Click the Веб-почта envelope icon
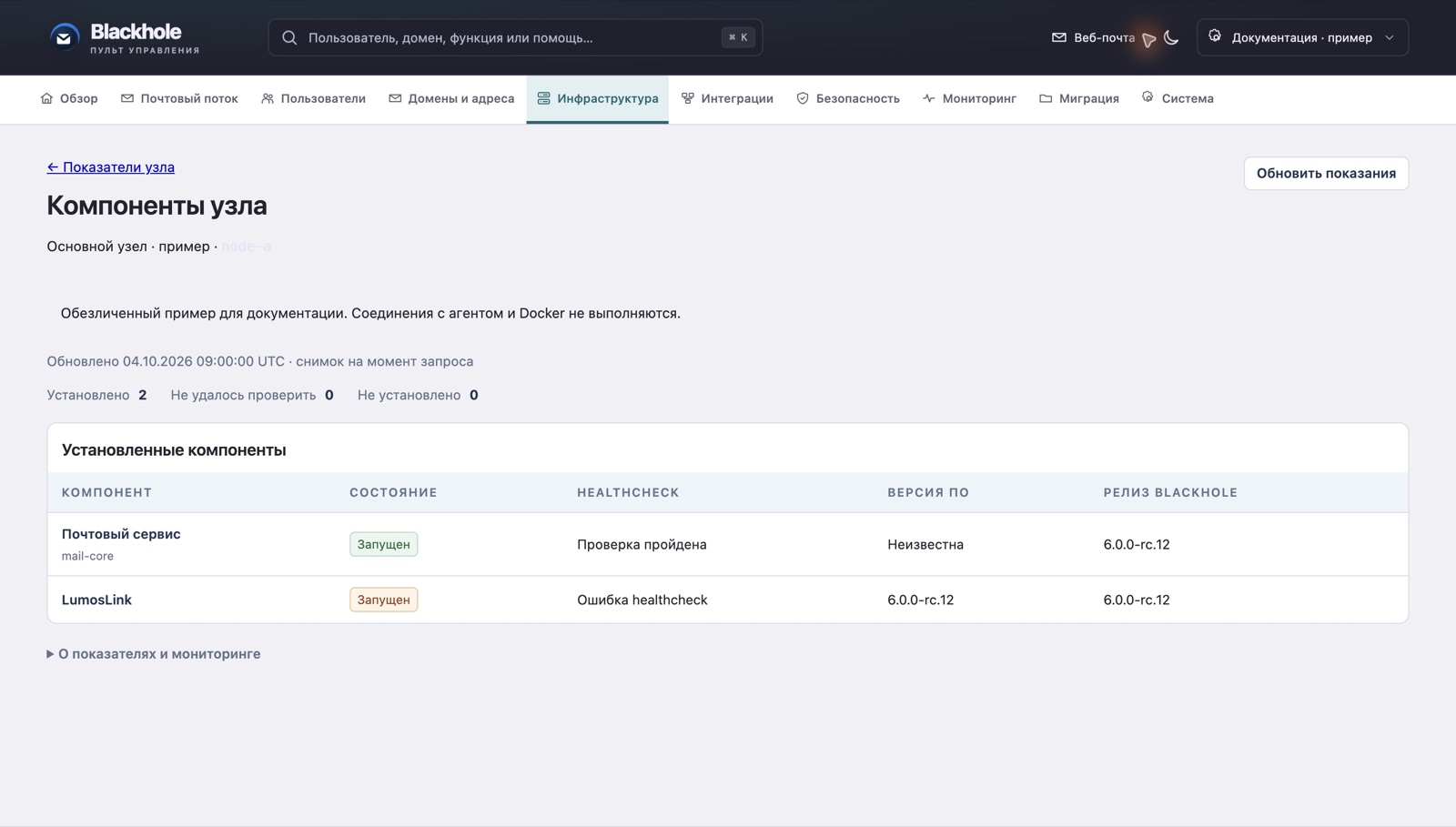This screenshot has height=827, width=1456. click(x=1058, y=37)
